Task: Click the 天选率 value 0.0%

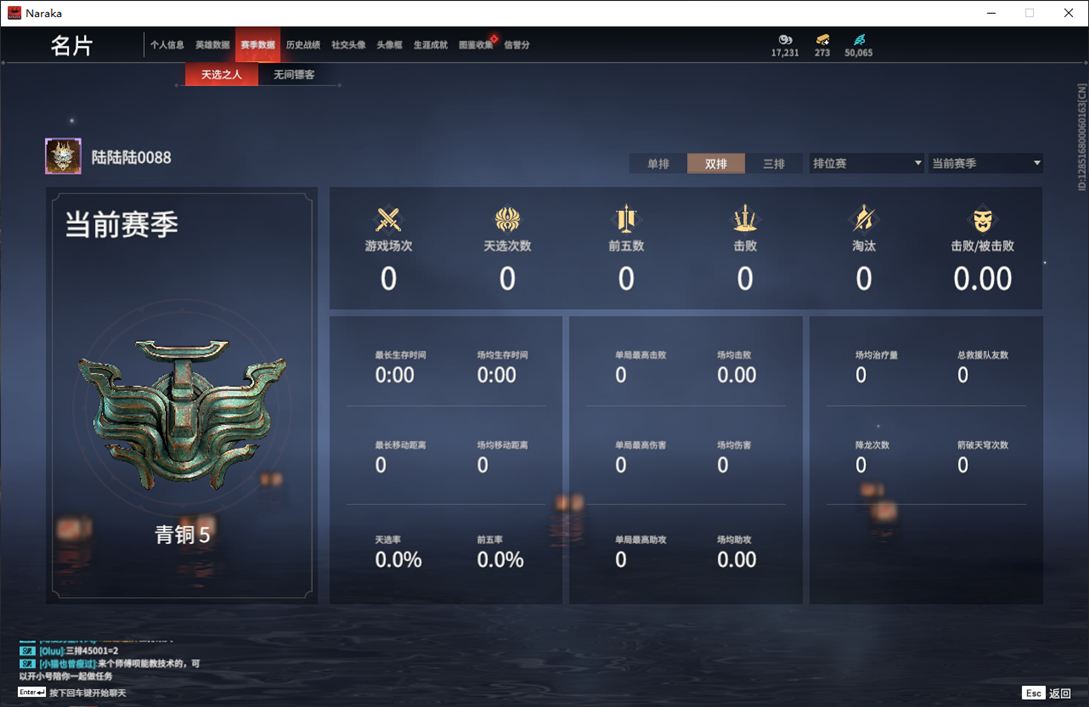Action: point(398,560)
